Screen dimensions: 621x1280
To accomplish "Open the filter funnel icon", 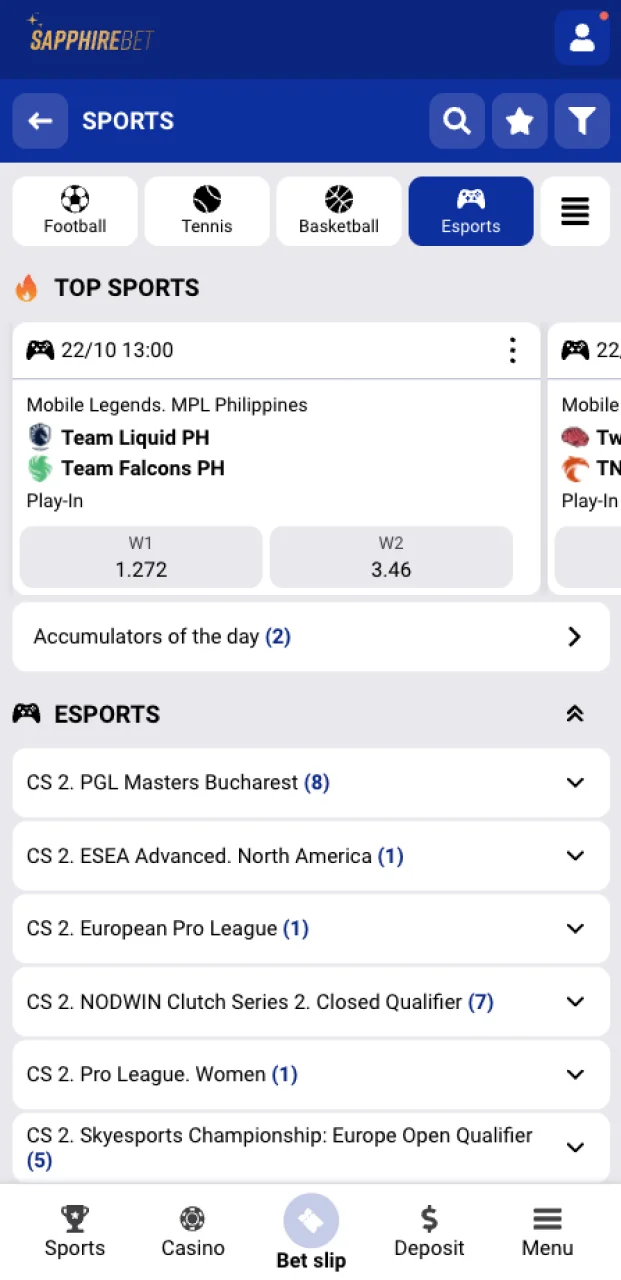I will [x=581, y=121].
